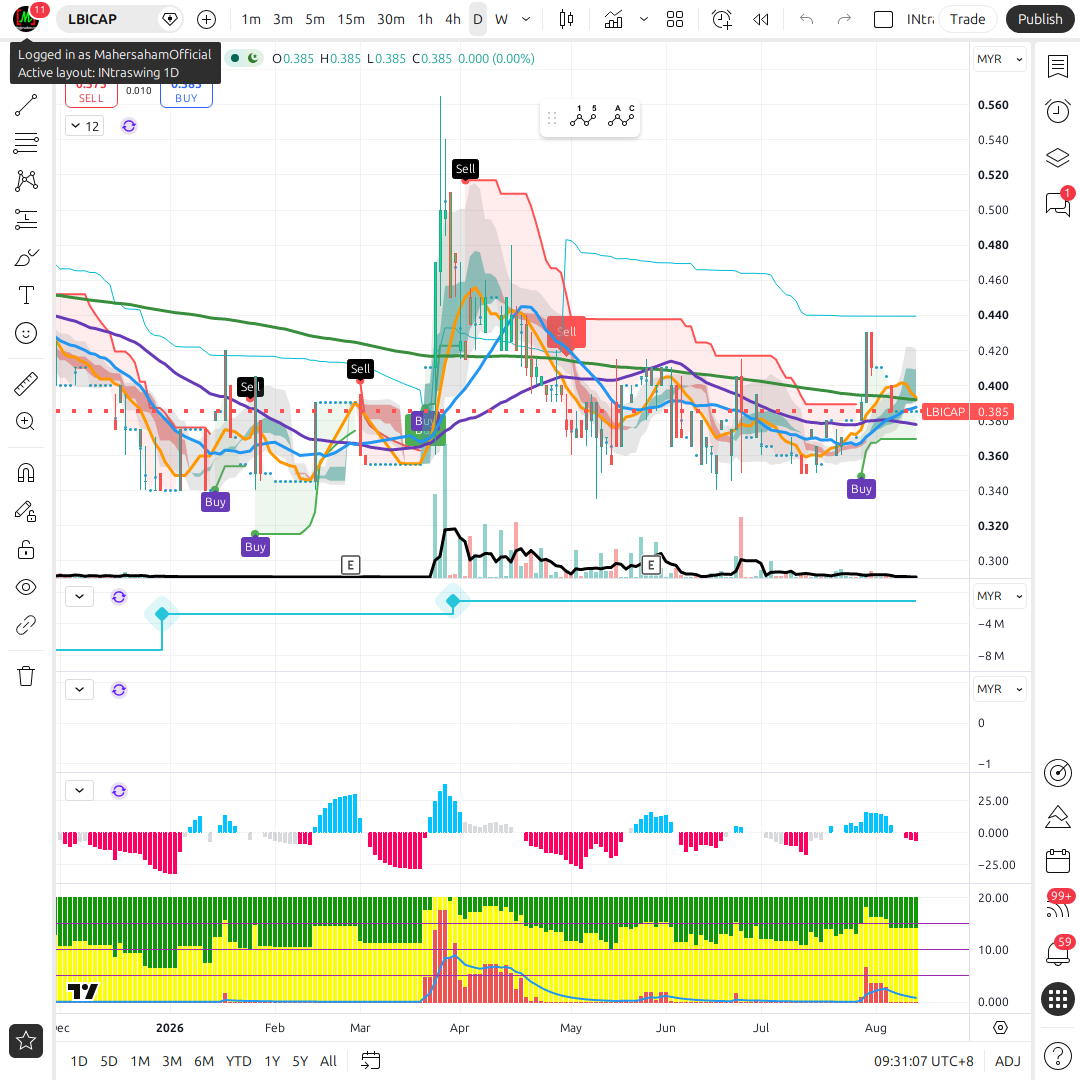Open the watchlist panel
Screen dimensions: 1080x1080
1058,67
